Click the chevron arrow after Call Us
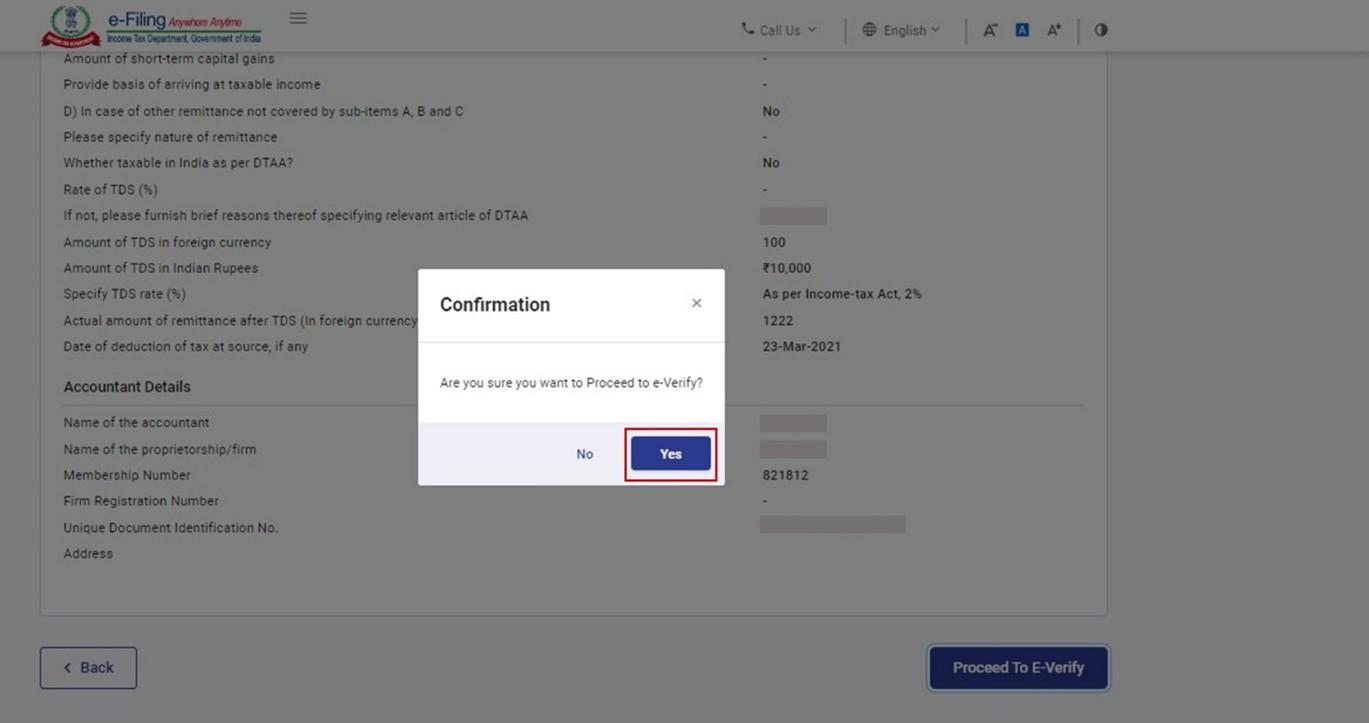 coord(812,30)
